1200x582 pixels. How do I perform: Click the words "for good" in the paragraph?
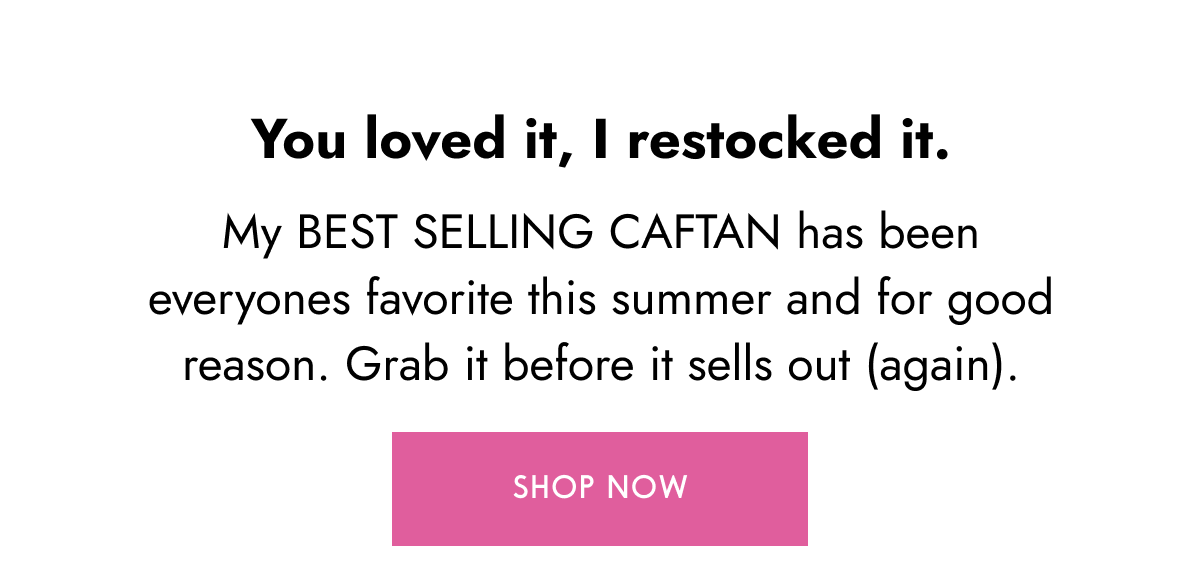pyautogui.click(x=960, y=301)
